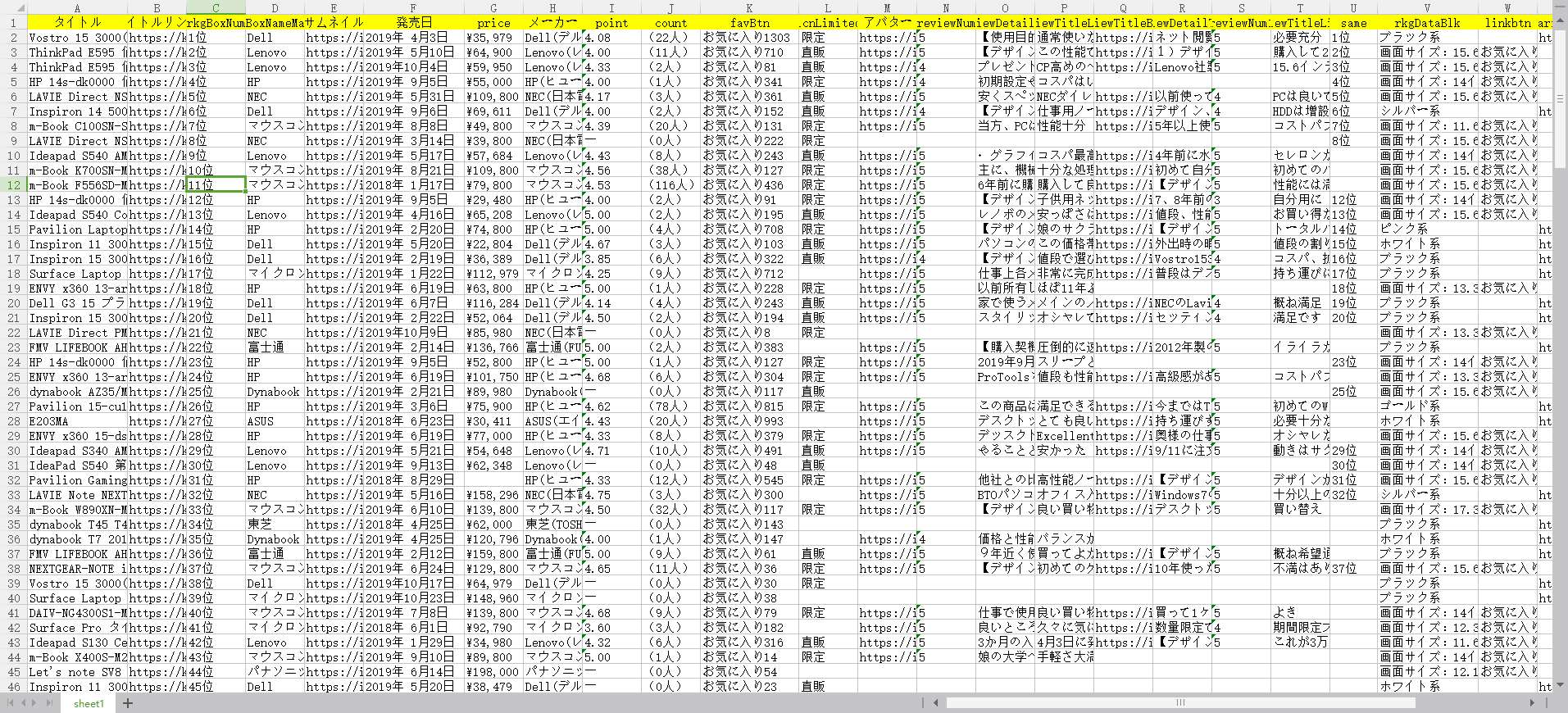
Task: Click the horizontal scrollbar thumb
Action: point(1180,702)
